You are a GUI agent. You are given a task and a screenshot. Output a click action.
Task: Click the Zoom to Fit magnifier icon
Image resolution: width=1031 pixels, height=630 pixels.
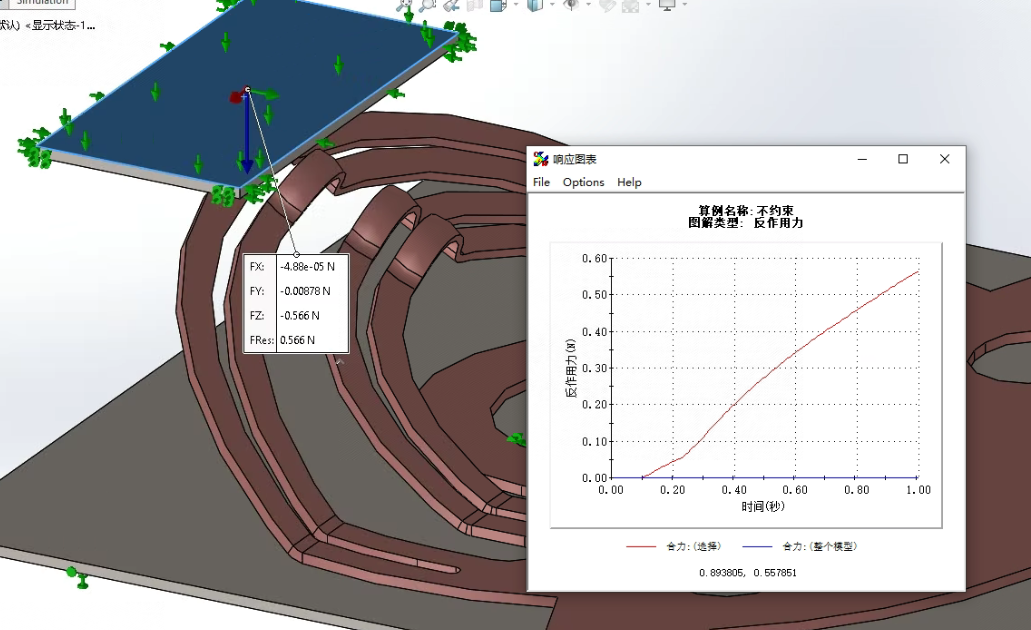405,5
